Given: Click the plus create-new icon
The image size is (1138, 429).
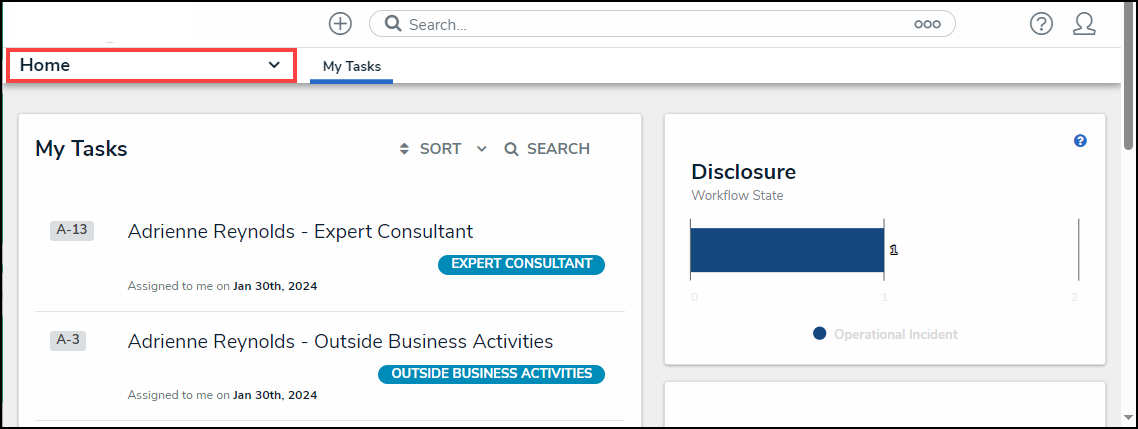Looking at the screenshot, I should 341,23.
